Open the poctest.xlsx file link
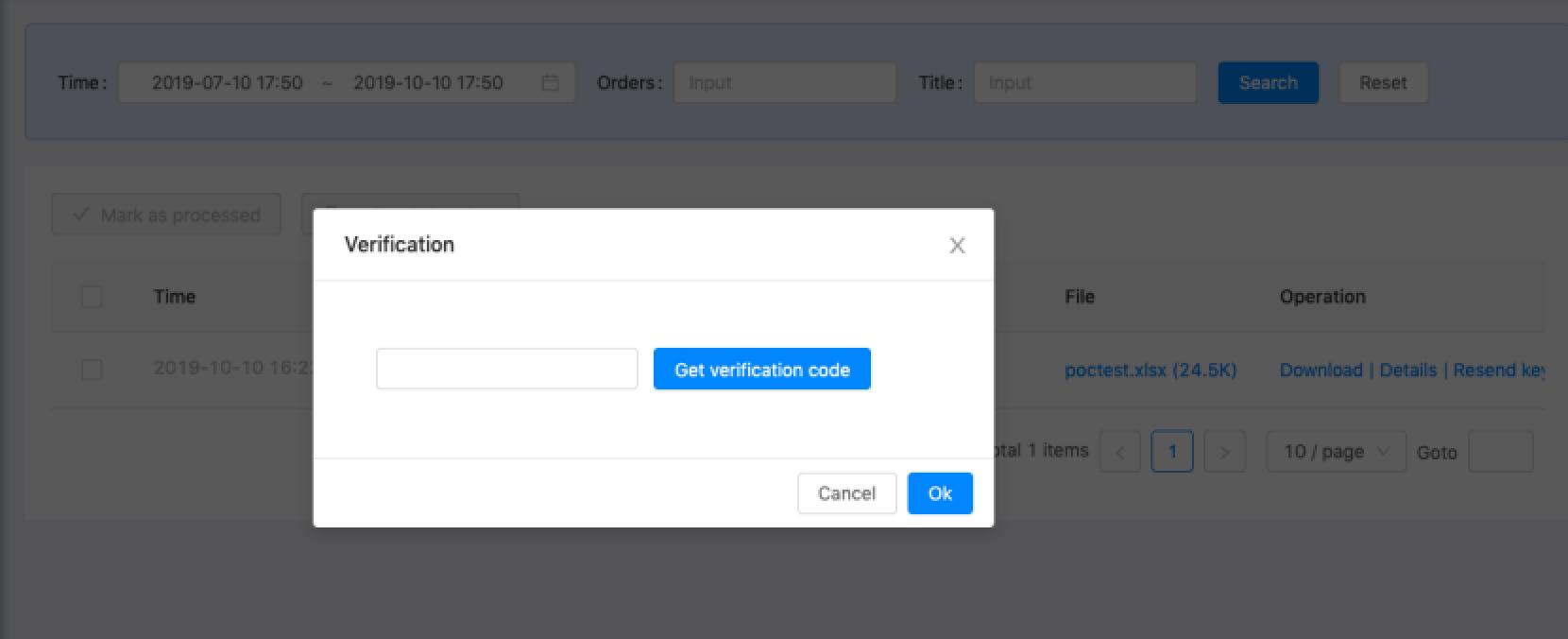 [1150, 371]
